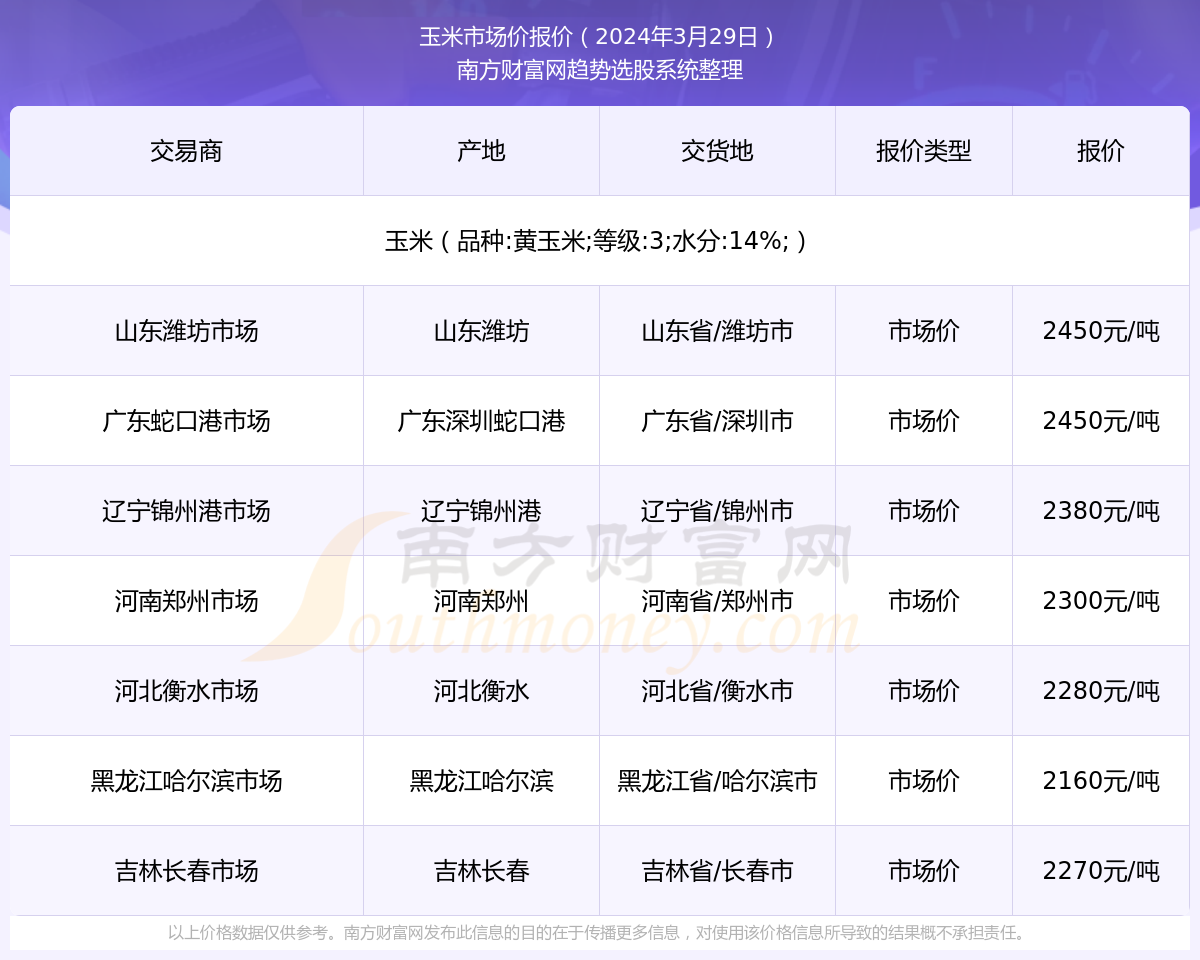This screenshot has width=1200, height=960.
Task: Select the 广东蛇口港市场 trader cell
Action: click(186, 421)
